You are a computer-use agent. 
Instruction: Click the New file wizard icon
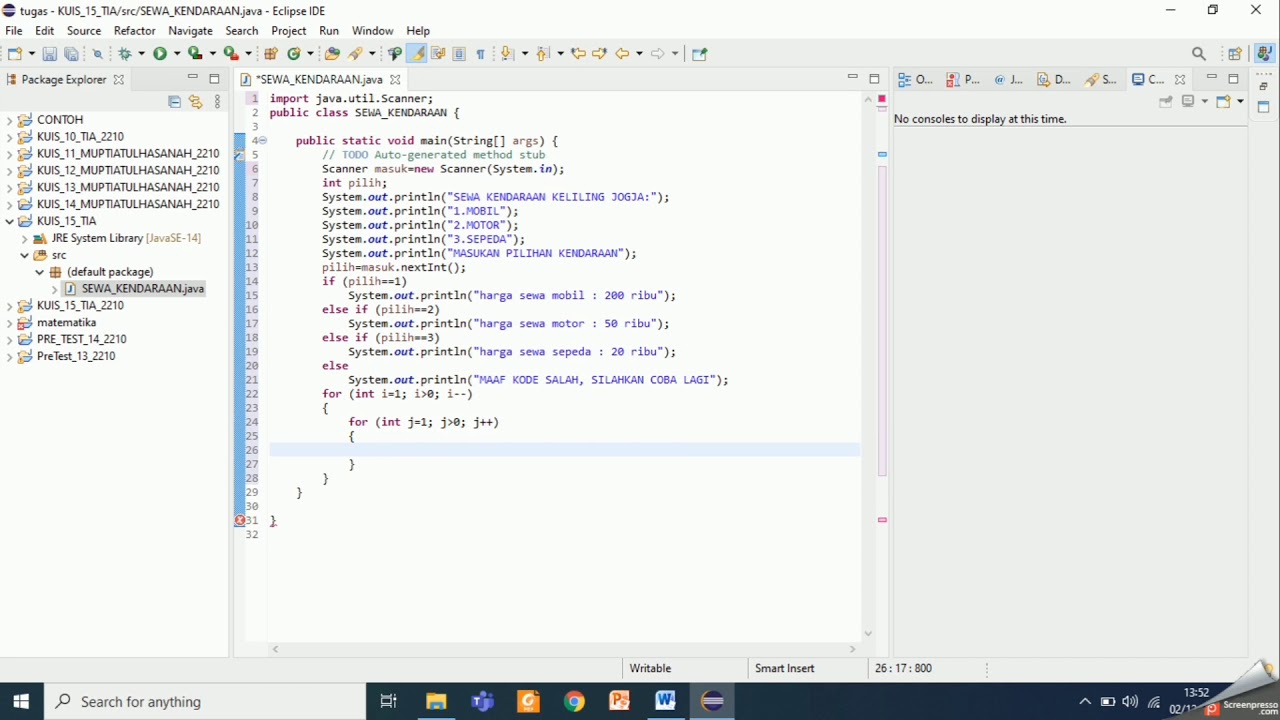click(x=15, y=54)
